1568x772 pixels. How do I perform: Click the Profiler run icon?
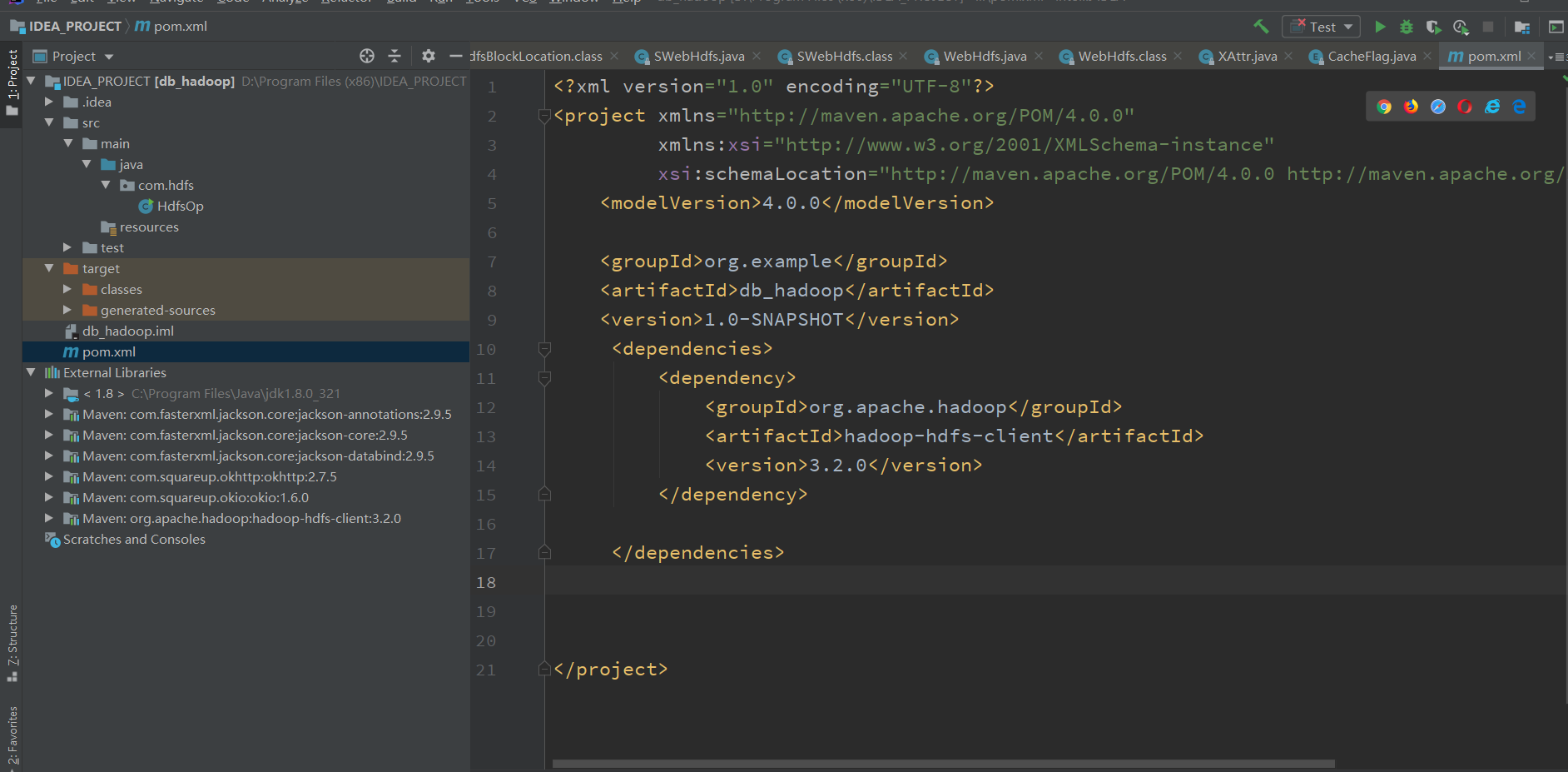(1461, 27)
